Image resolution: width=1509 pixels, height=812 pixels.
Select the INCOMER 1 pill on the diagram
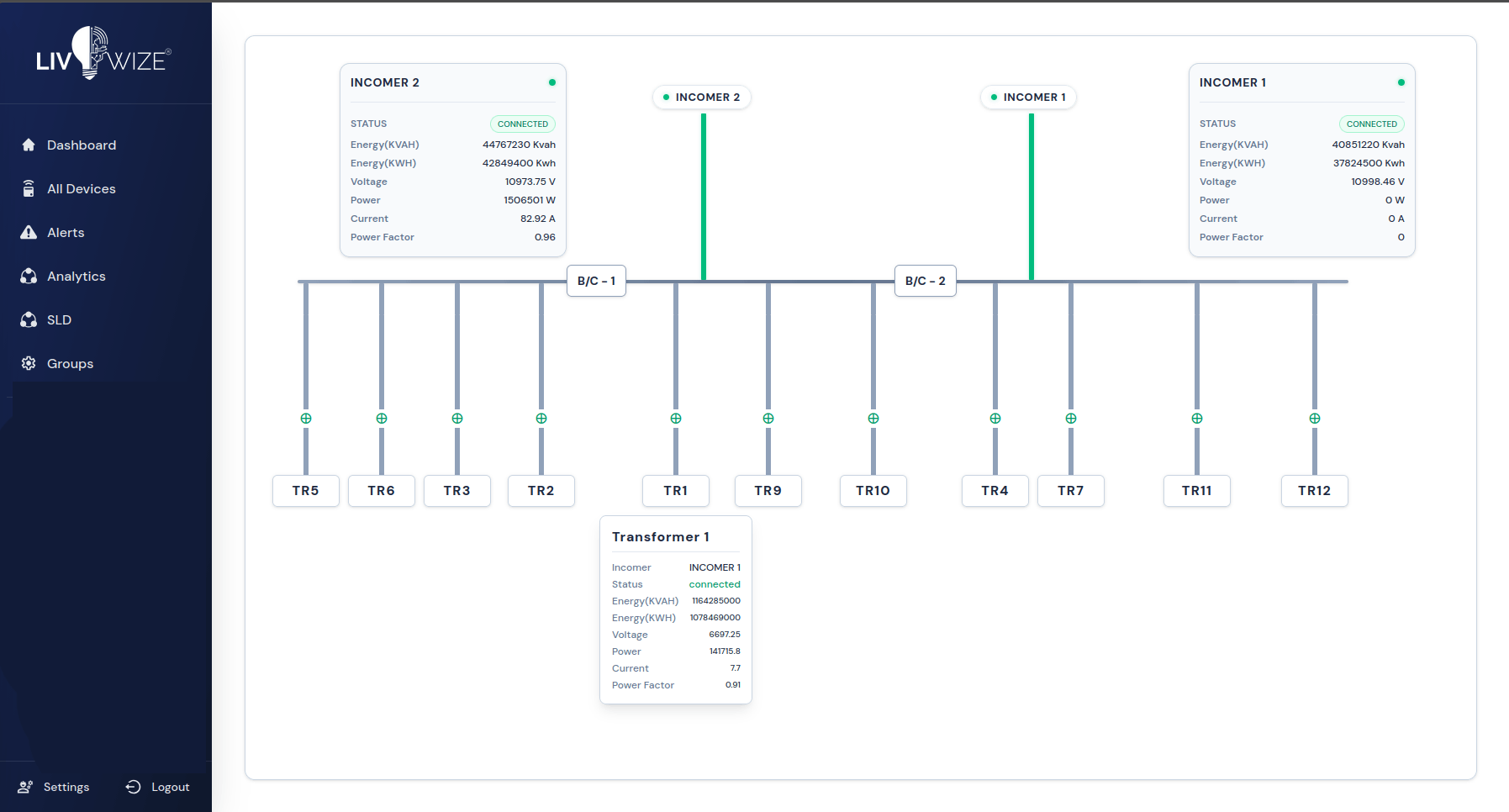point(1029,97)
